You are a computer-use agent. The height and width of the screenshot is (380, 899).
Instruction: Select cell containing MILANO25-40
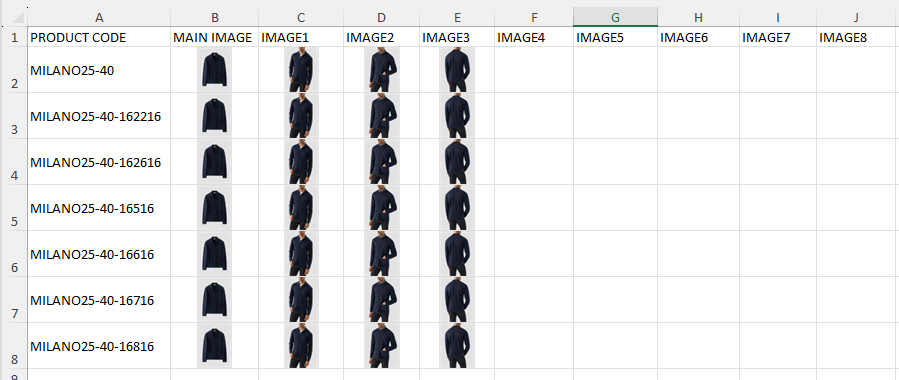99,70
